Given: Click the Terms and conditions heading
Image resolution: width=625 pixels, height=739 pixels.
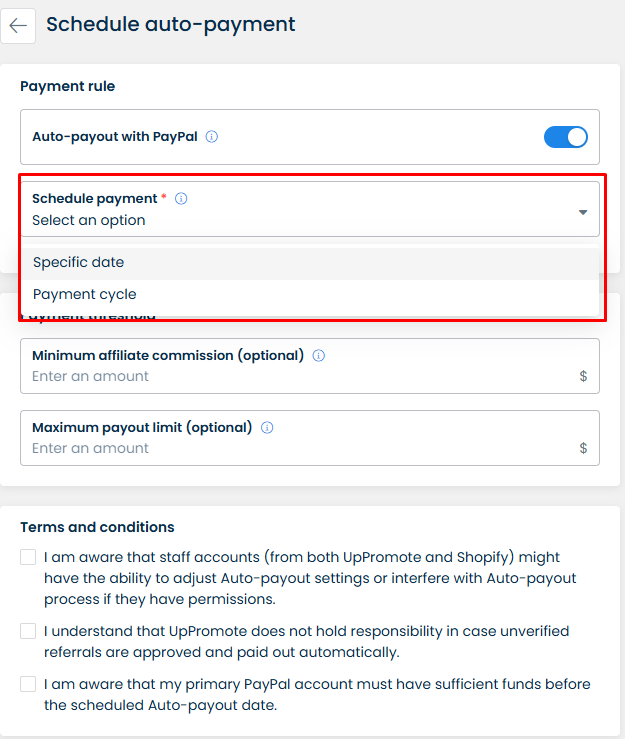Looking at the screenshot, I should [x=97, y=527].
